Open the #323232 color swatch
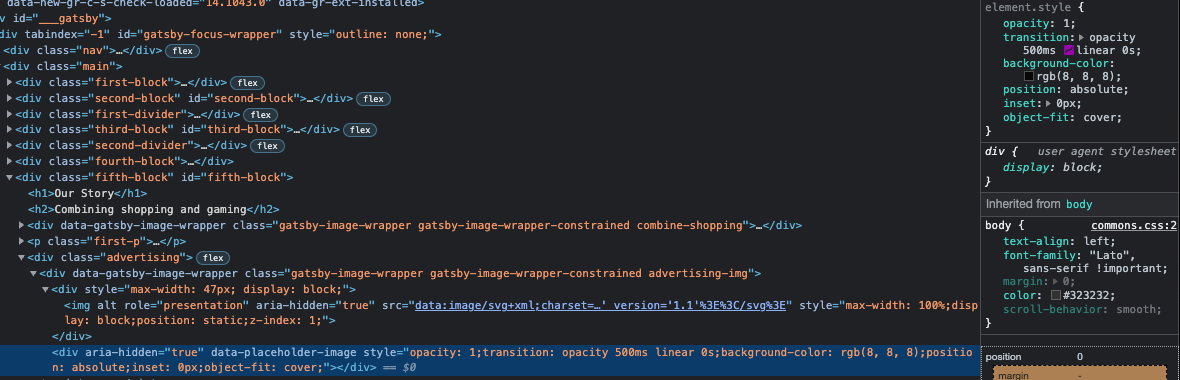The height and width of the screenshot is (380, 1180). [x=1056, y=295]
